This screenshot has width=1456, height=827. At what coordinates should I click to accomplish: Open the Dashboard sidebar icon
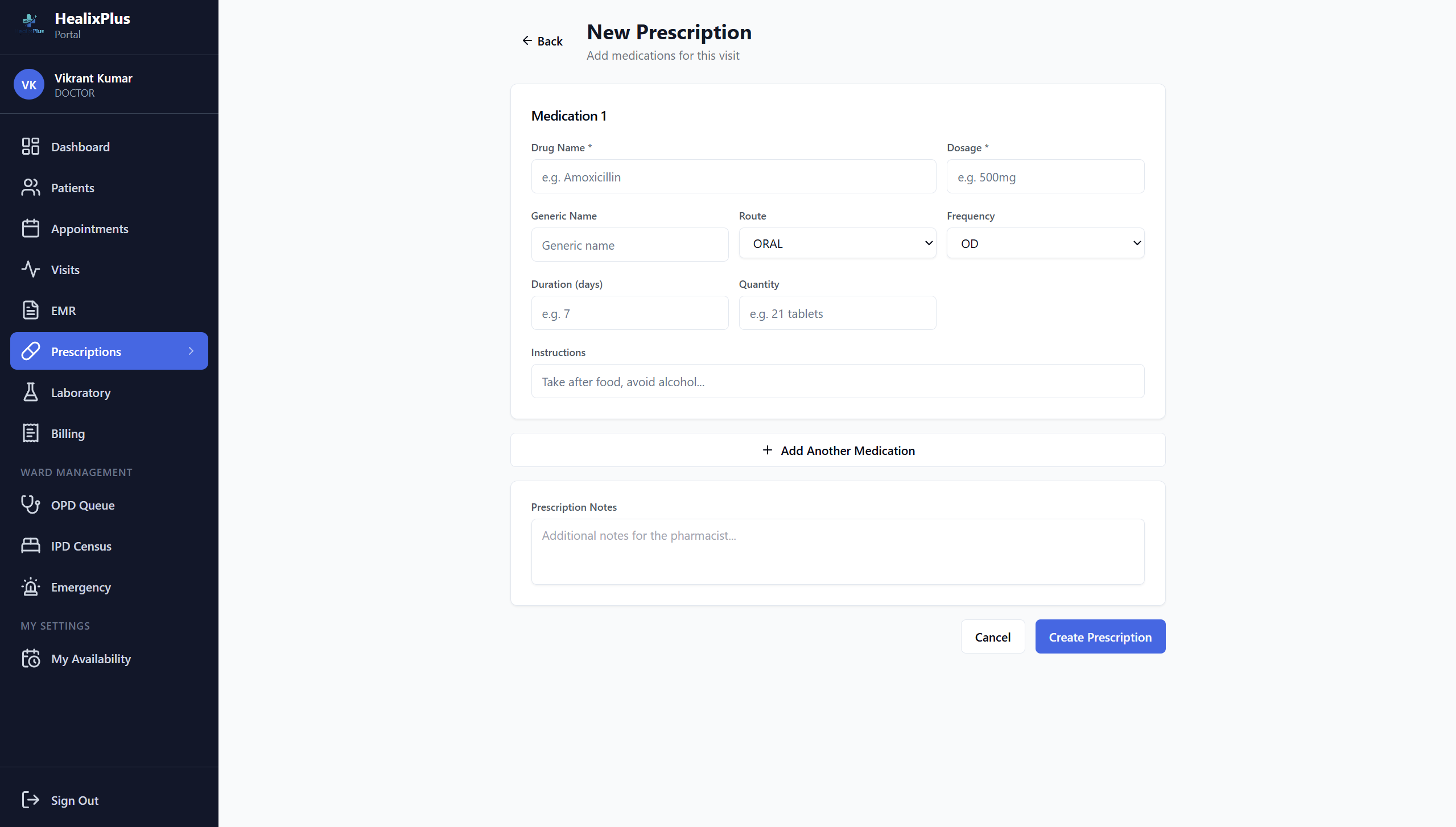pyautogui.click(x=31, y=146)
